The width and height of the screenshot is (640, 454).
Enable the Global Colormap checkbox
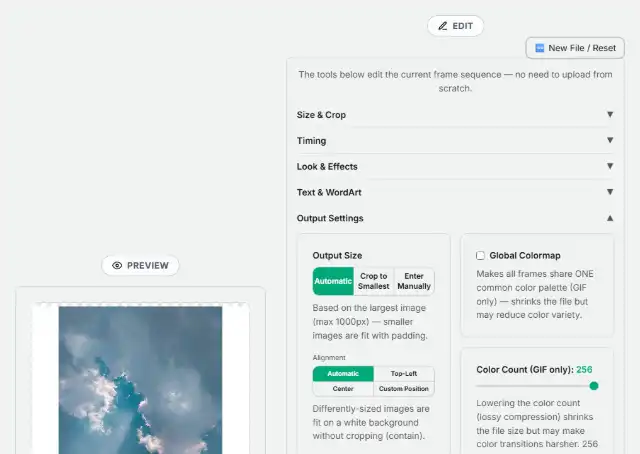480,256
